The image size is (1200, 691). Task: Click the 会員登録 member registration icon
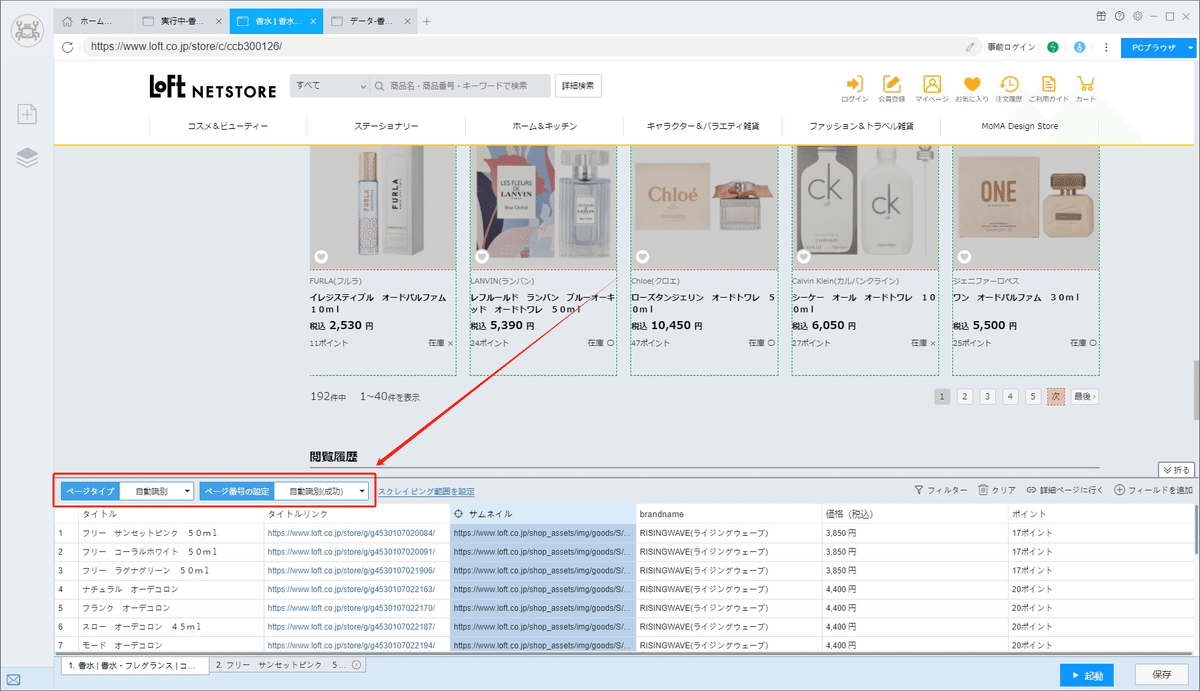[892, 88]
